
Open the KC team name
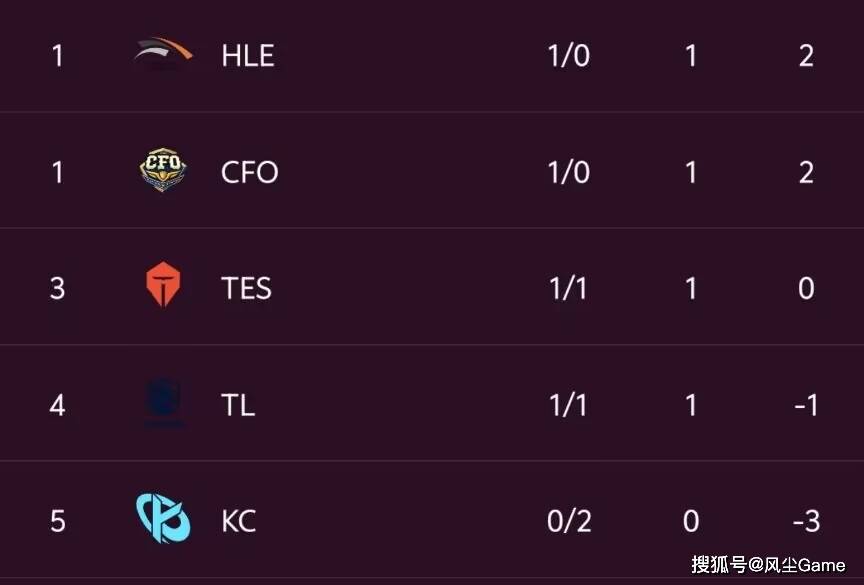(x=238, y=521)
